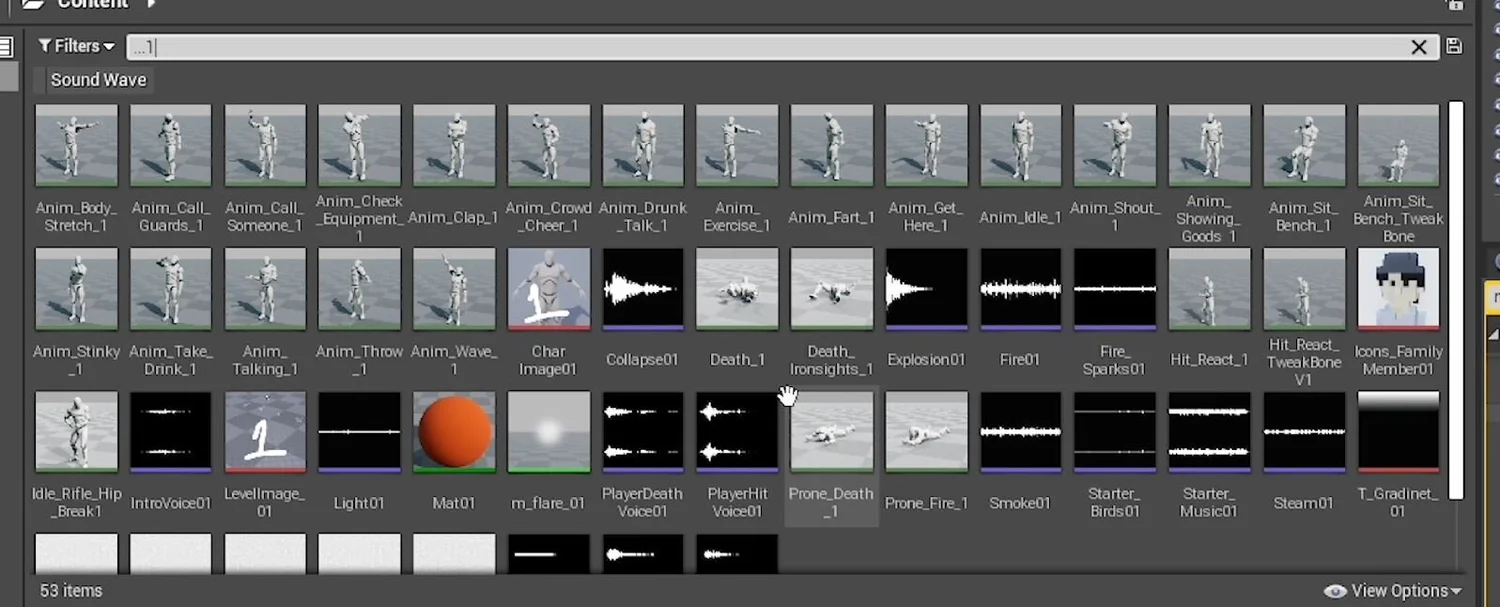Disable the Sound Wave filter pill
The height and width of the screenshot is (607, 1500).
[x=98, y=79]
